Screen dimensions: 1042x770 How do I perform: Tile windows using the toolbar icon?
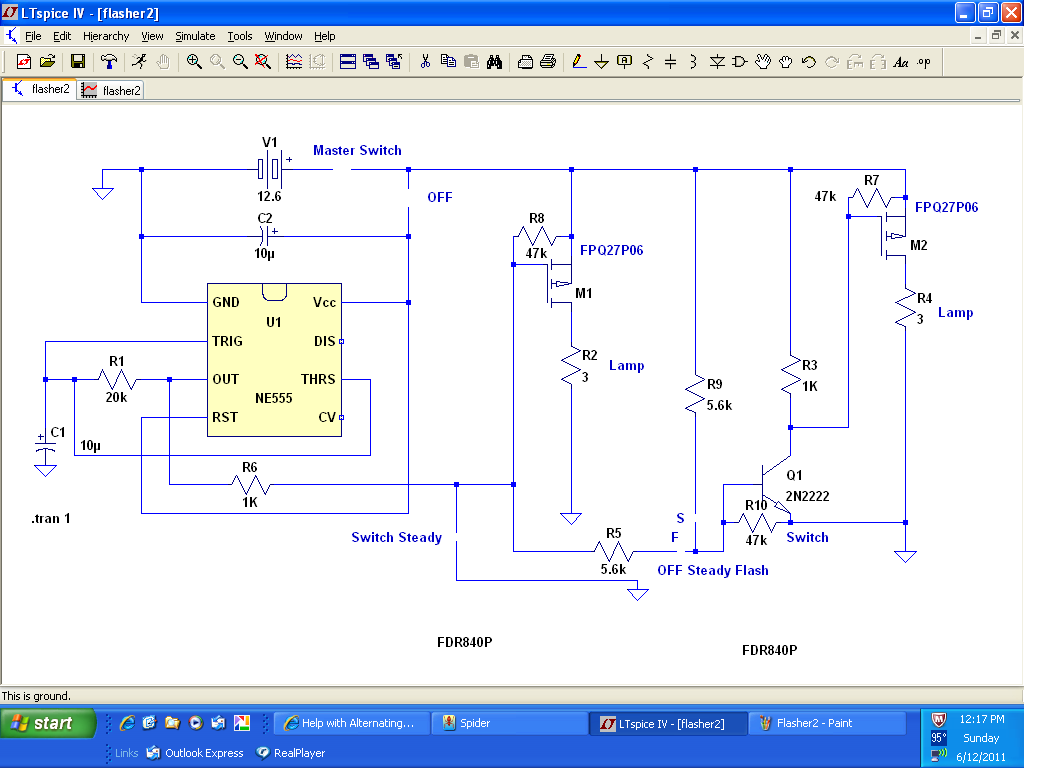(348, 62)
